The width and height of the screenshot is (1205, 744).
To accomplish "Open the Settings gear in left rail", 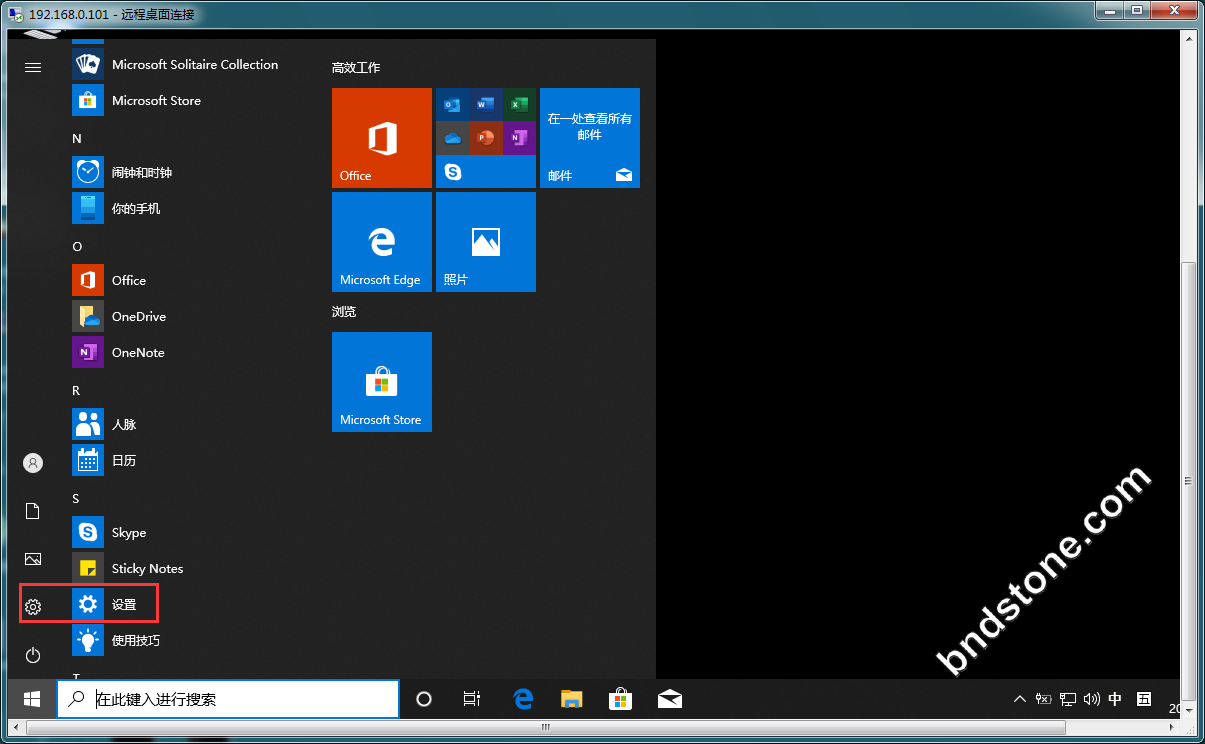I will point(33,607).
